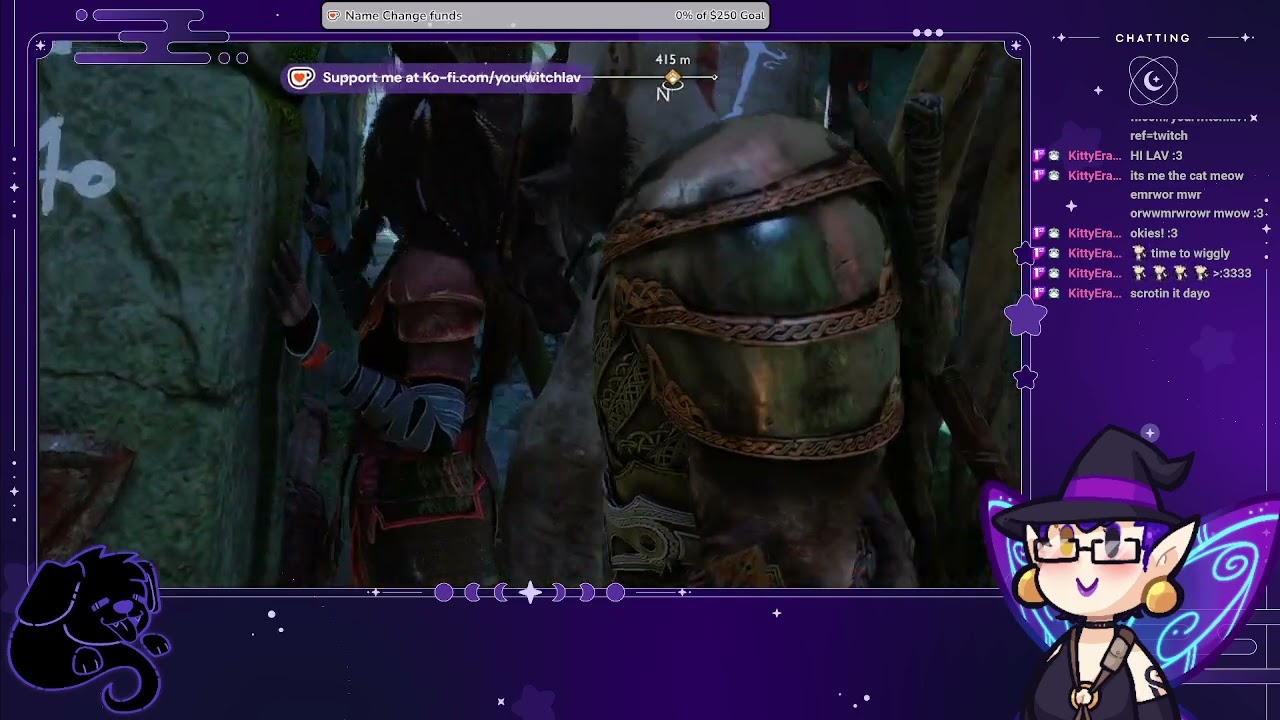
Task: Click the KittyEra username beside 'scrotin it dayo'
Action: (x=1095, y=294)
